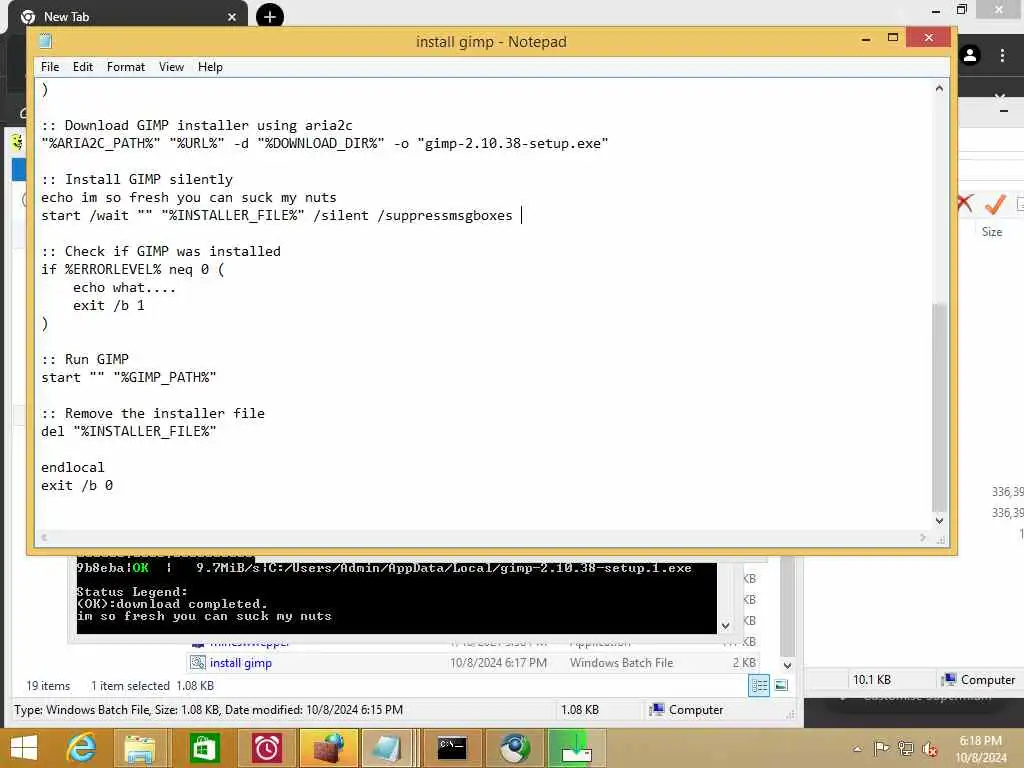The image size is (1024, 768).
Task: Open the alarm clock app on taskbar
Action: pyautogui.click(x=266, y=748)
